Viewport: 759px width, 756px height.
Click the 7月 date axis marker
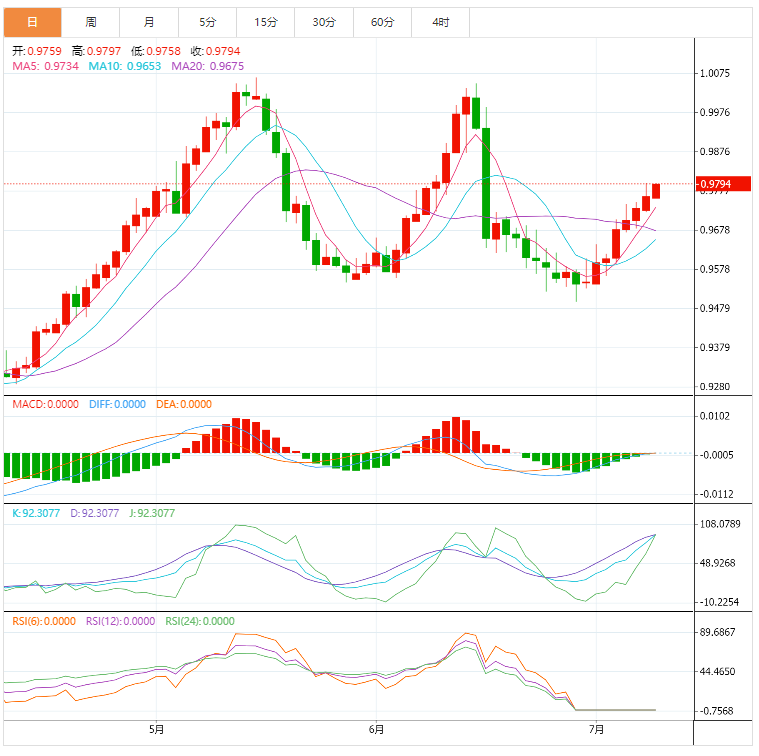596,729
